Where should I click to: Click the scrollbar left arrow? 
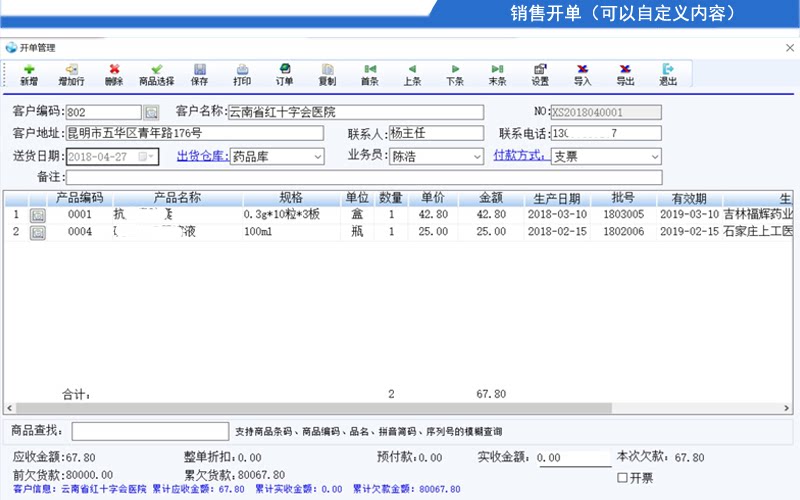coord(9,408)
